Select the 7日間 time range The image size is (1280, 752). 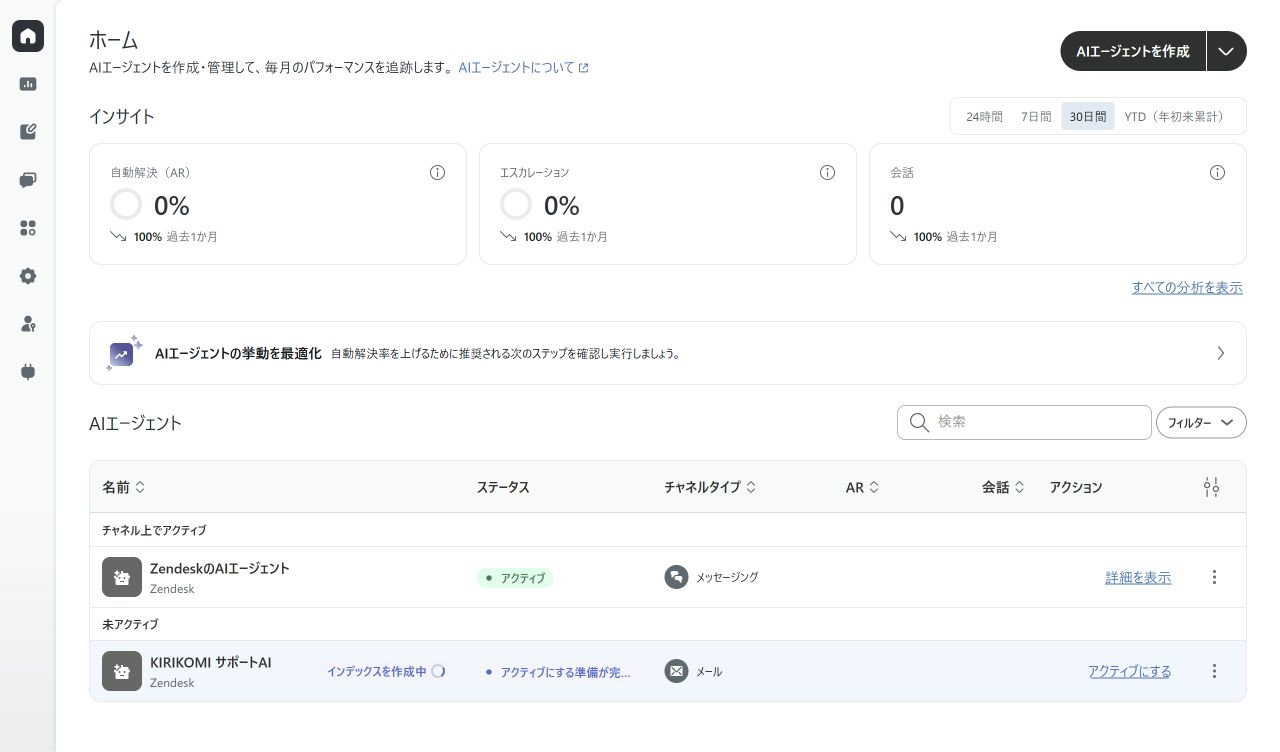1036,116
